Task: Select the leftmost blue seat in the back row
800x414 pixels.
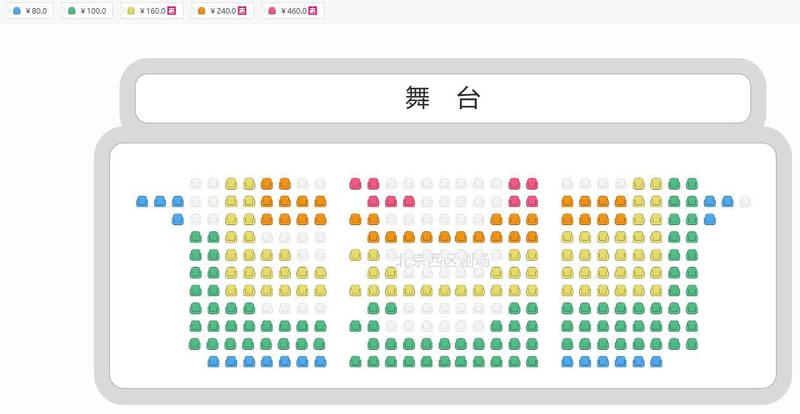Action: point(214,361)
